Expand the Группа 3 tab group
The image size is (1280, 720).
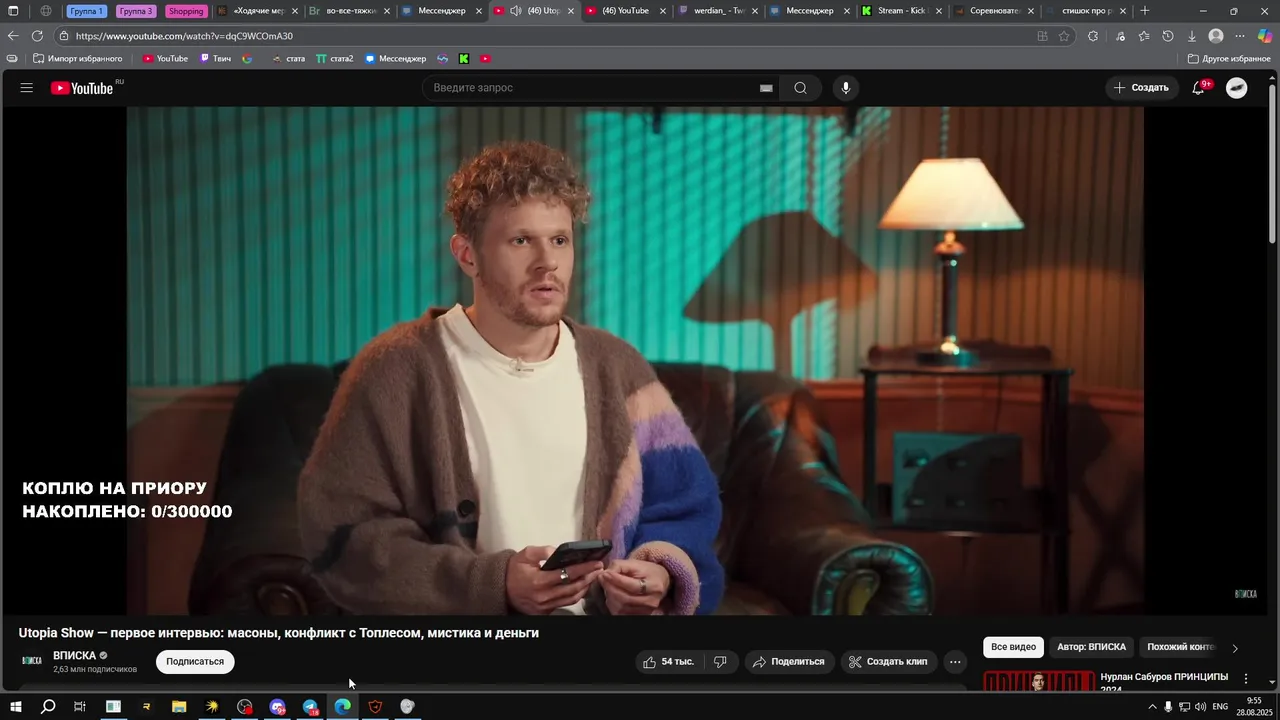[136, 11]
